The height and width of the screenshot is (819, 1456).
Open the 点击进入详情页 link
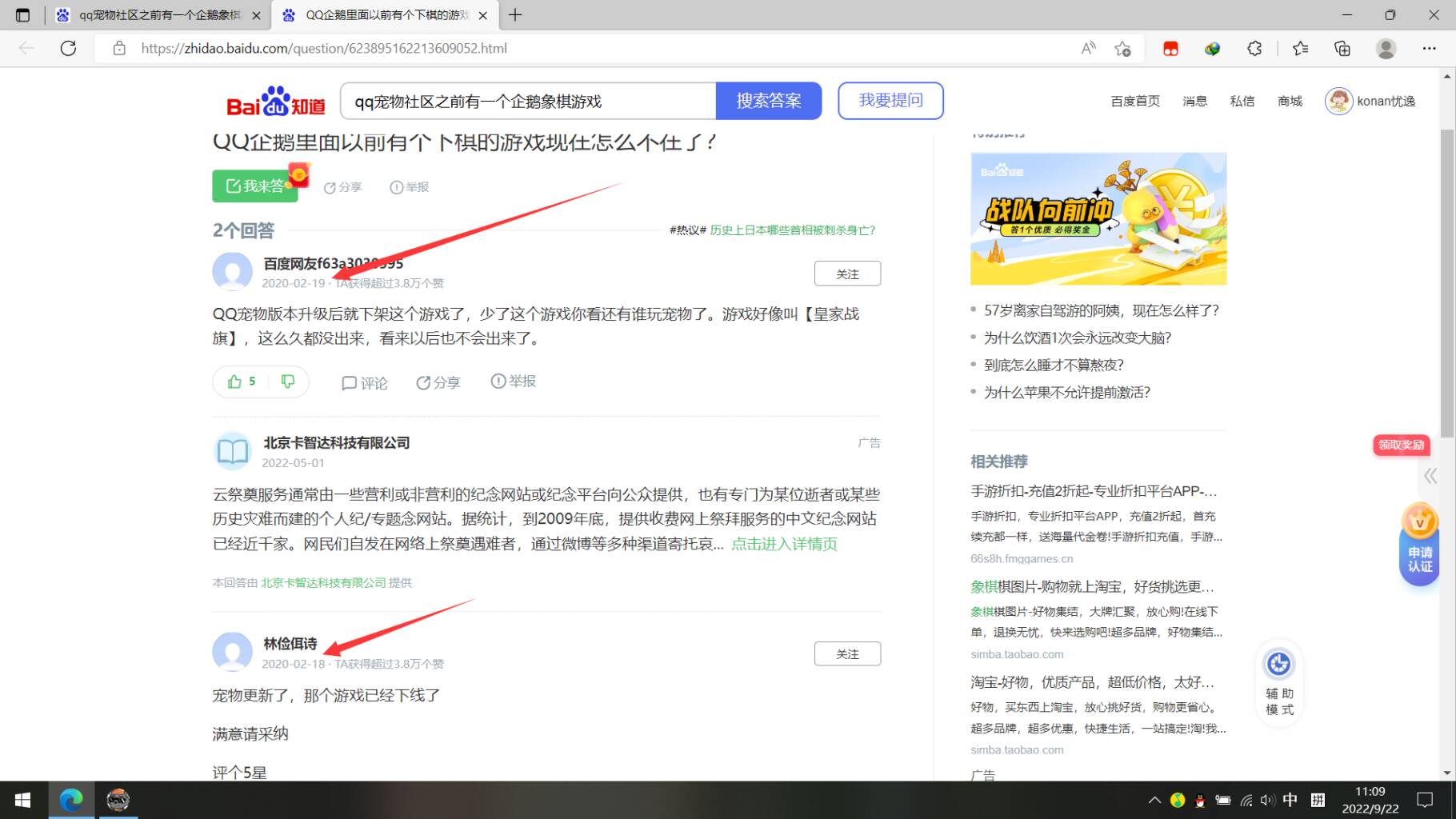click(784, 544)
